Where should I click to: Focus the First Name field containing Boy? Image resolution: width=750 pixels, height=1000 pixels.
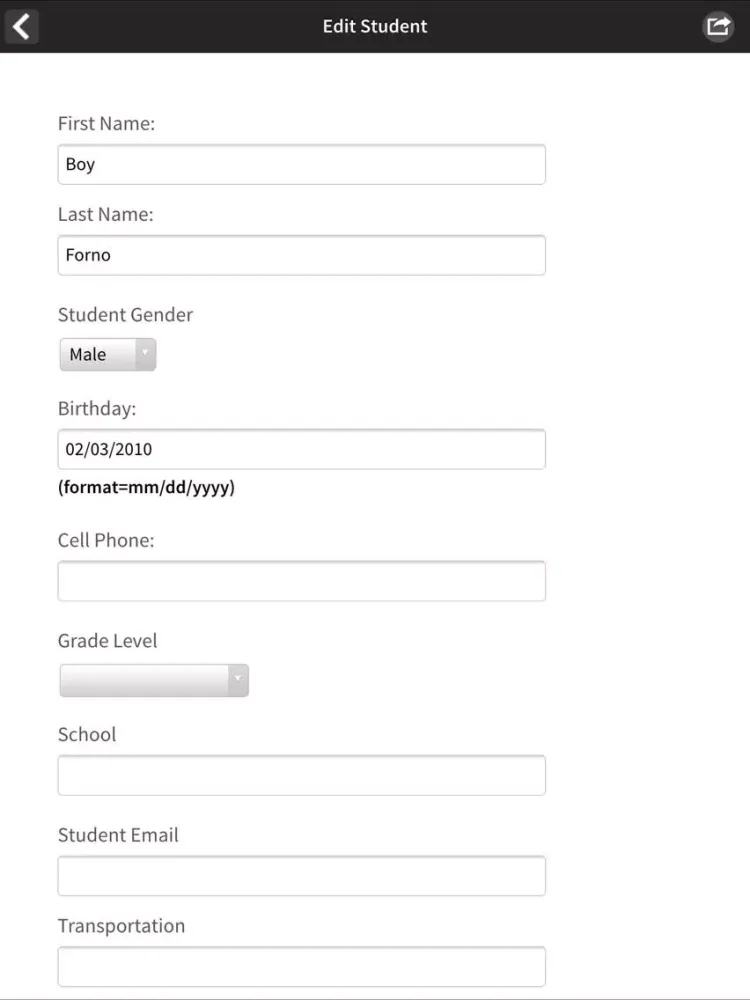point(301,164)
